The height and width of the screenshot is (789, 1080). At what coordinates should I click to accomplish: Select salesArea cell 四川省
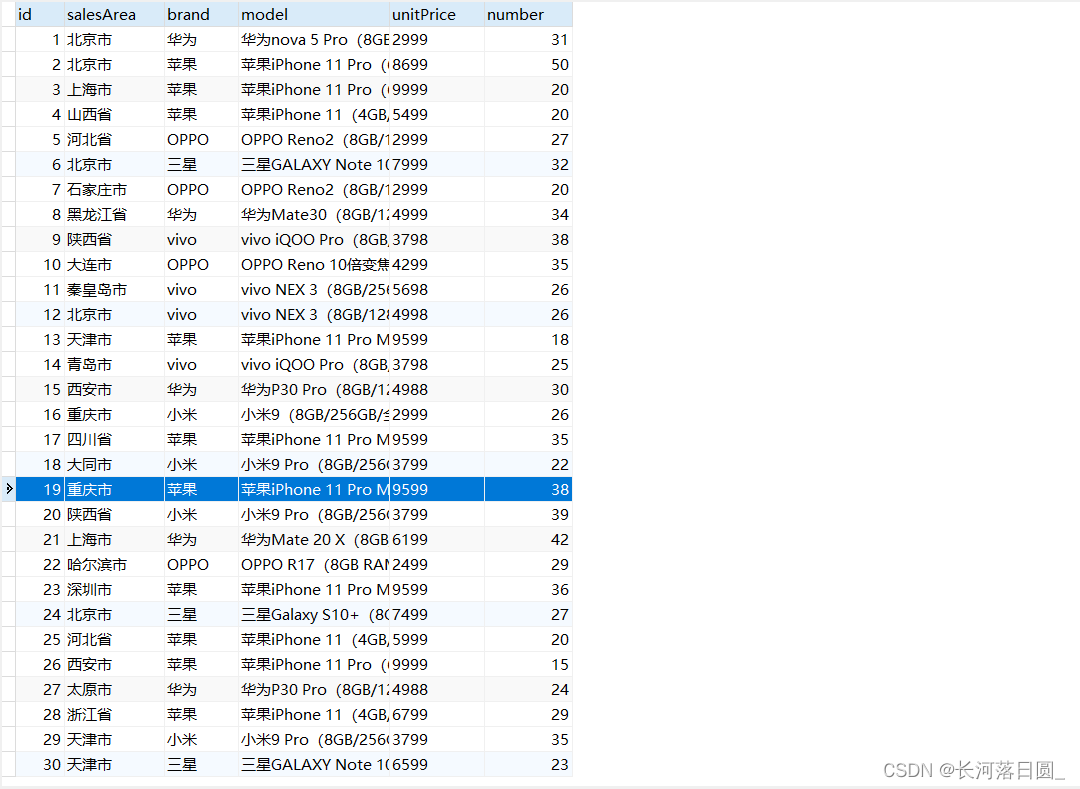(114, 440)
